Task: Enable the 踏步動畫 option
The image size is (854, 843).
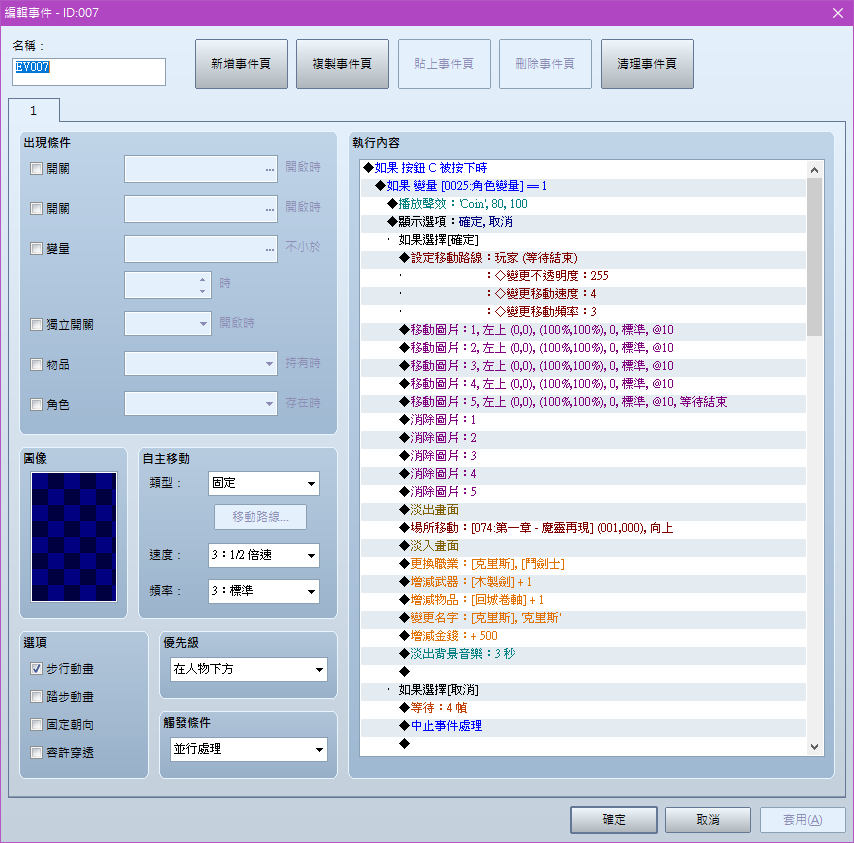Action: pos(36,697)
